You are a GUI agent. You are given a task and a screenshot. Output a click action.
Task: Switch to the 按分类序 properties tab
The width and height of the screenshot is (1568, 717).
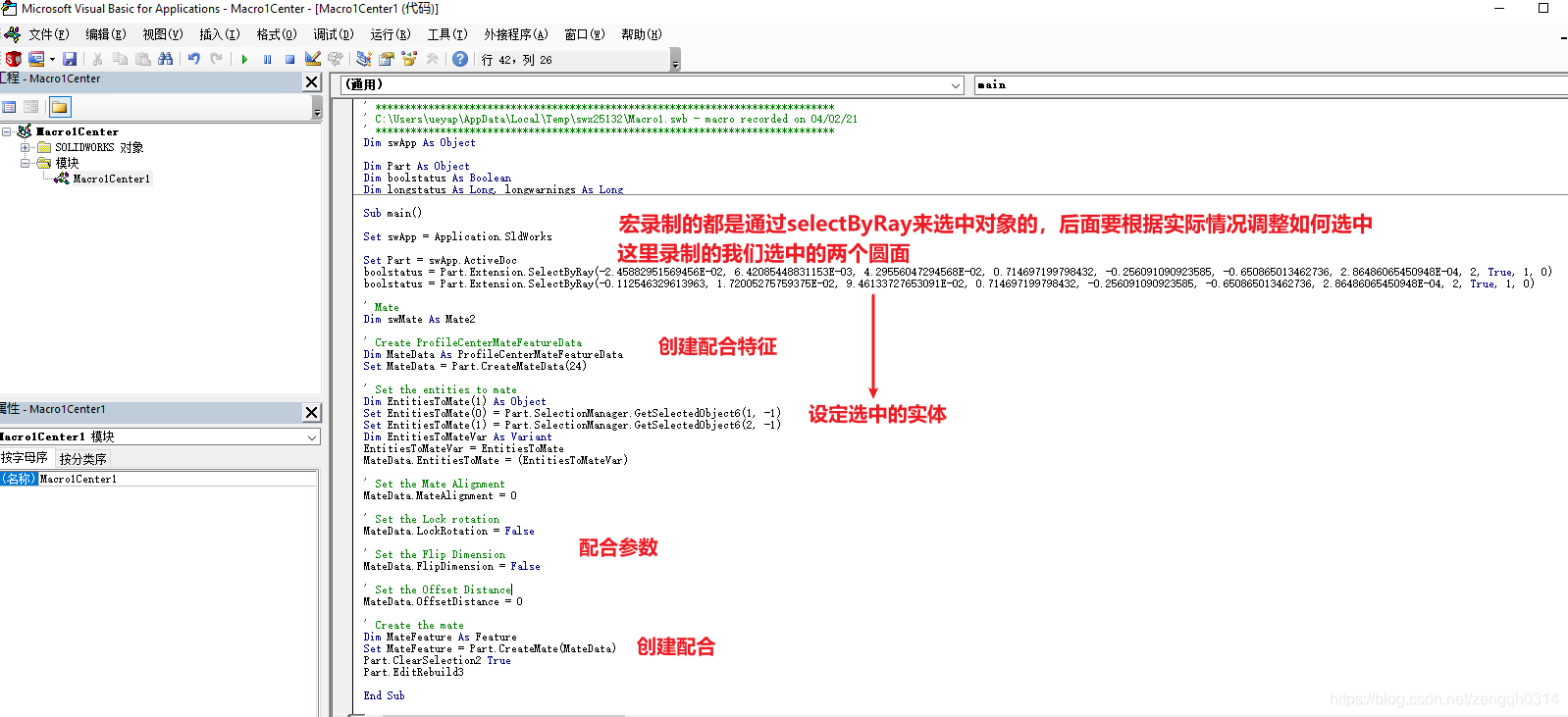(82, 458)
